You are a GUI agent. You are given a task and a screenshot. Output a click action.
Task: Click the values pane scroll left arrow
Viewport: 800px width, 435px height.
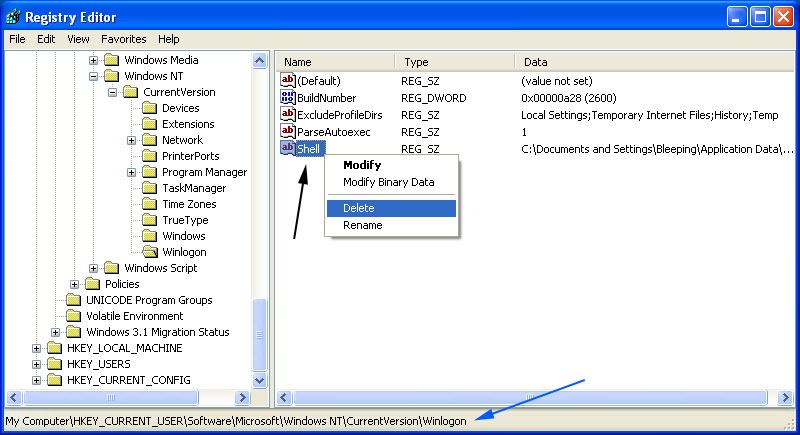[x=284, y=397]
